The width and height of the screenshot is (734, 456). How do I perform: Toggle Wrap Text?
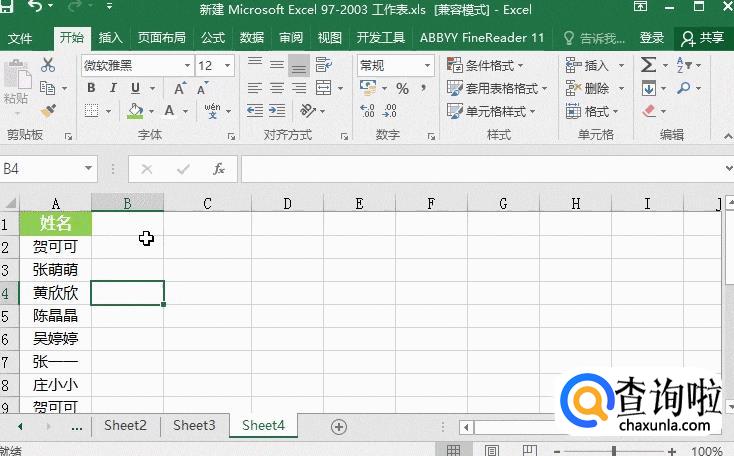pos(323,65)
